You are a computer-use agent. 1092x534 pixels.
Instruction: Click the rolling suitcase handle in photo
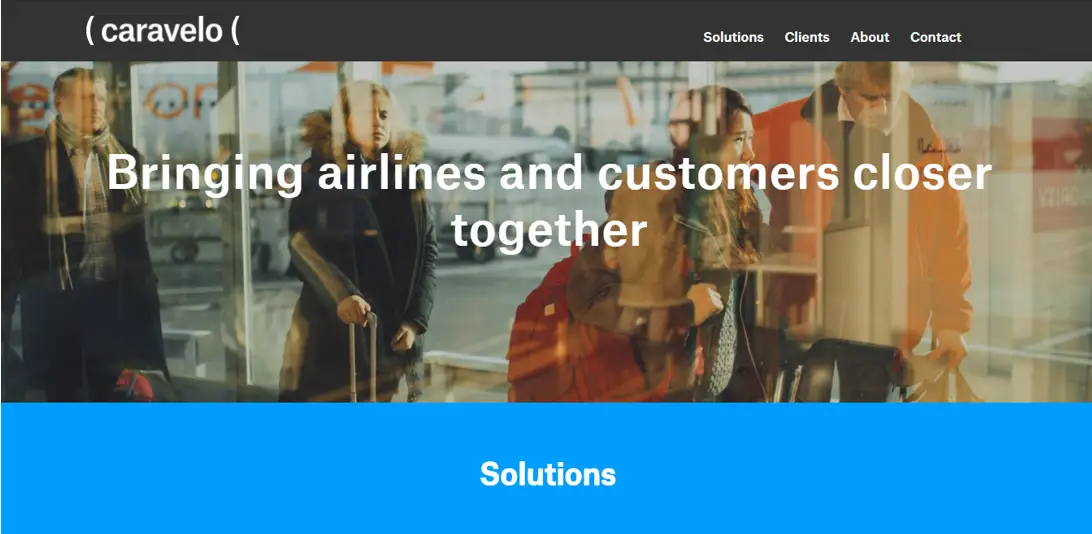click(363, 356)
